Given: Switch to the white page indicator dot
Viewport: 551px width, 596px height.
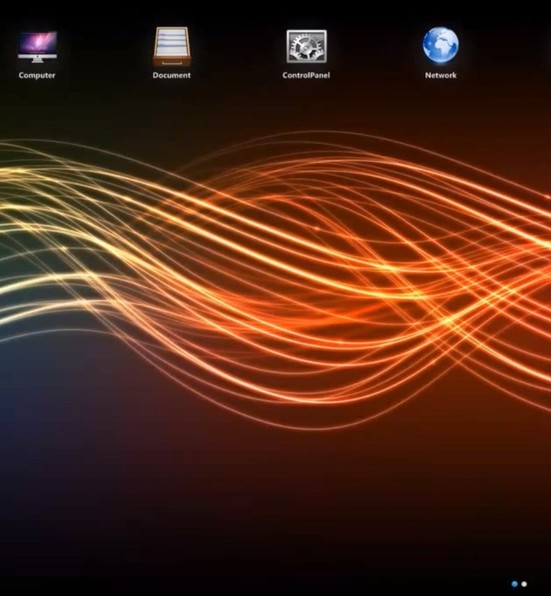Looking at the screenshot, I should (524, 584).
